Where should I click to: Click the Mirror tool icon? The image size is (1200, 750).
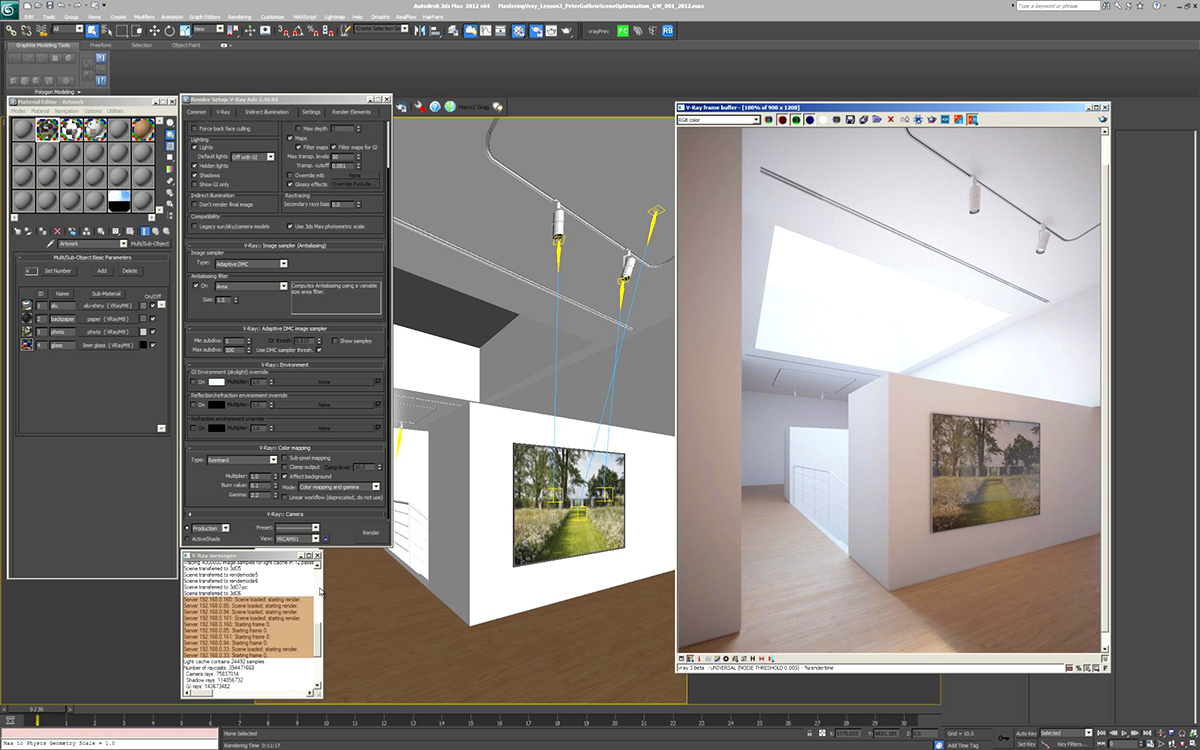click(419, 30)
